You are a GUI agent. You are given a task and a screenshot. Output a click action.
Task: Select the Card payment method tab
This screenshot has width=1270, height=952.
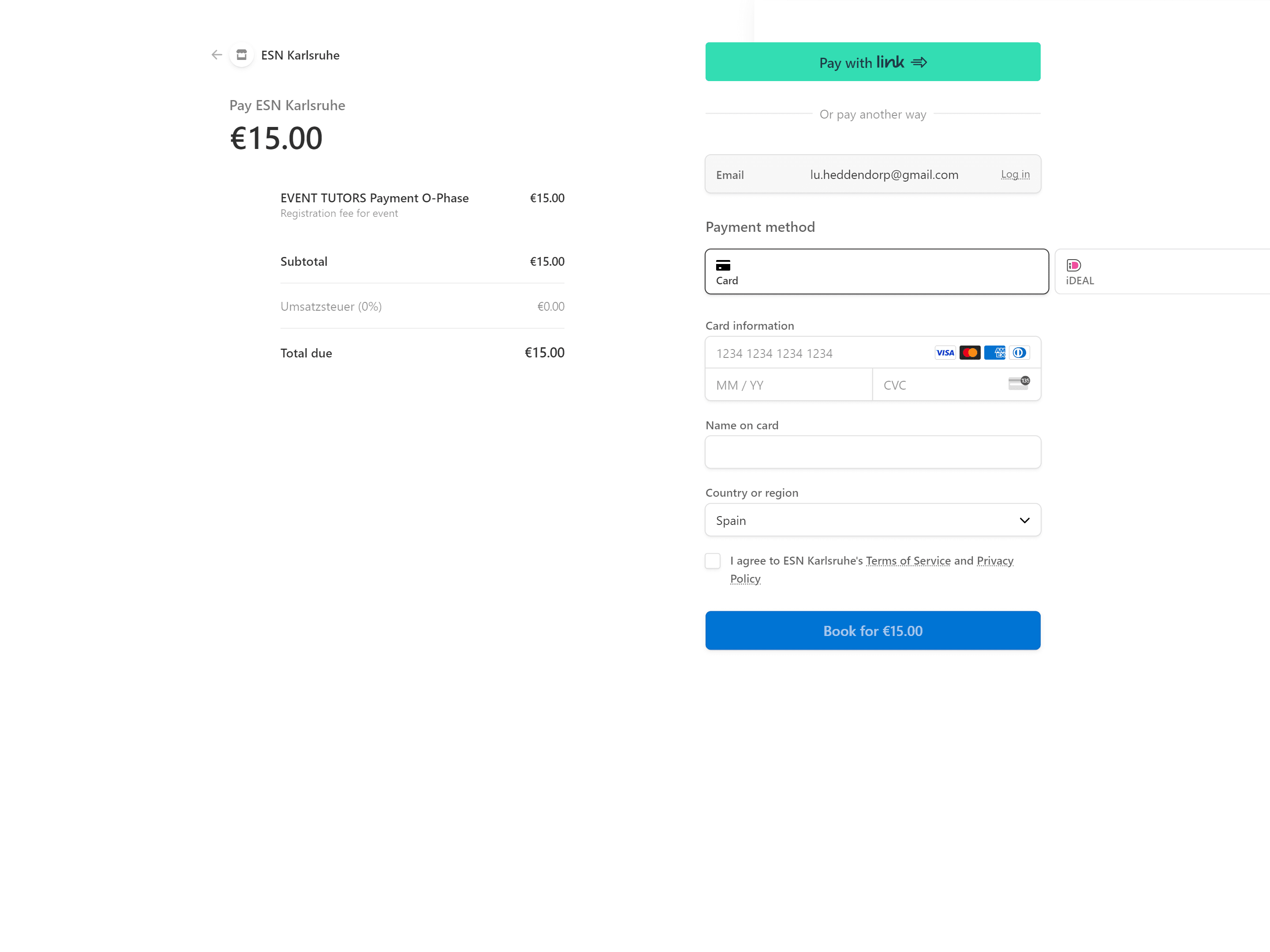point(876,272)
